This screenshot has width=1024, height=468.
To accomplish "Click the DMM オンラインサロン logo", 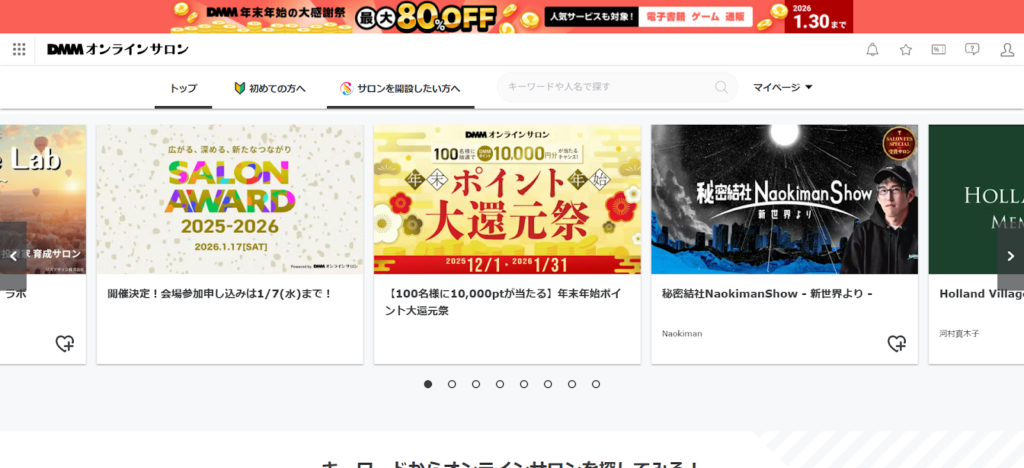I will [x=117, y=49].
